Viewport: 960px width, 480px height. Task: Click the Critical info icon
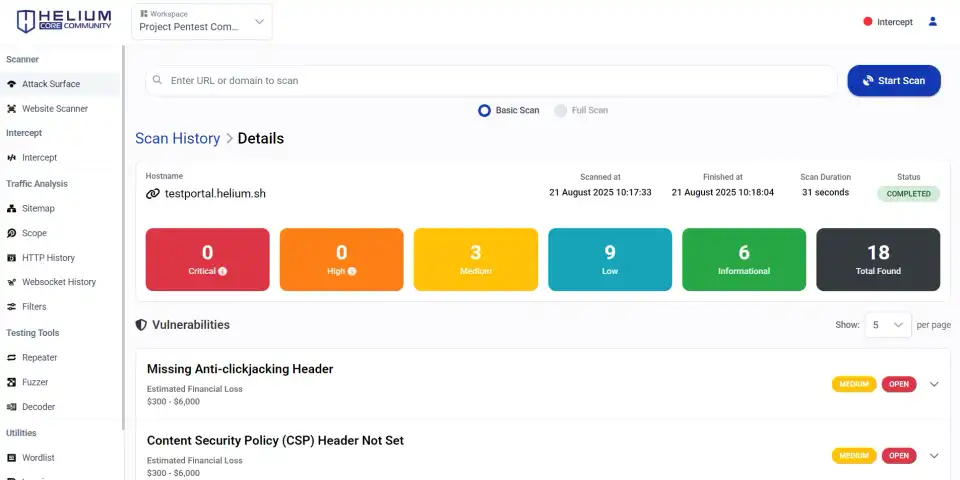(222, 271)
